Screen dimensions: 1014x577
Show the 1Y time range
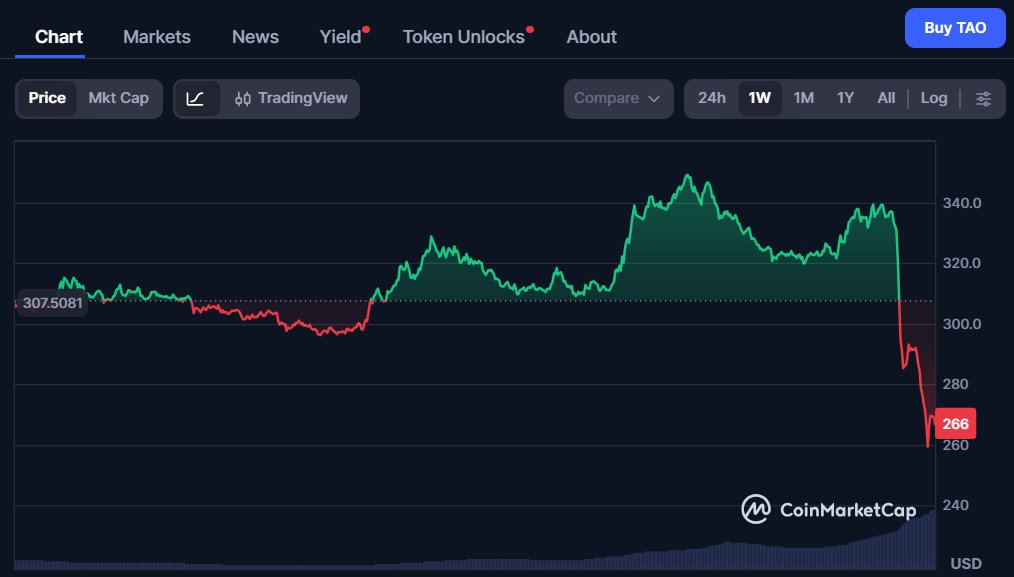coord(845,98)
